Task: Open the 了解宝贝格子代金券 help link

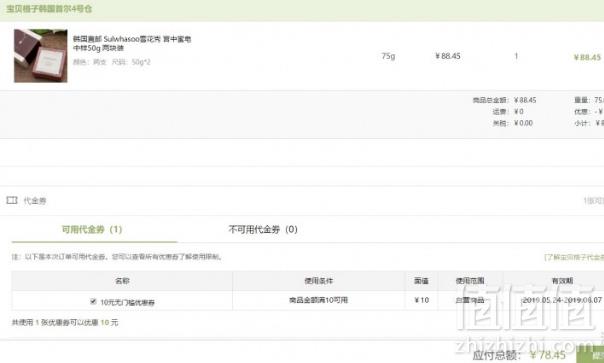Action: click(x=574, y=257)
